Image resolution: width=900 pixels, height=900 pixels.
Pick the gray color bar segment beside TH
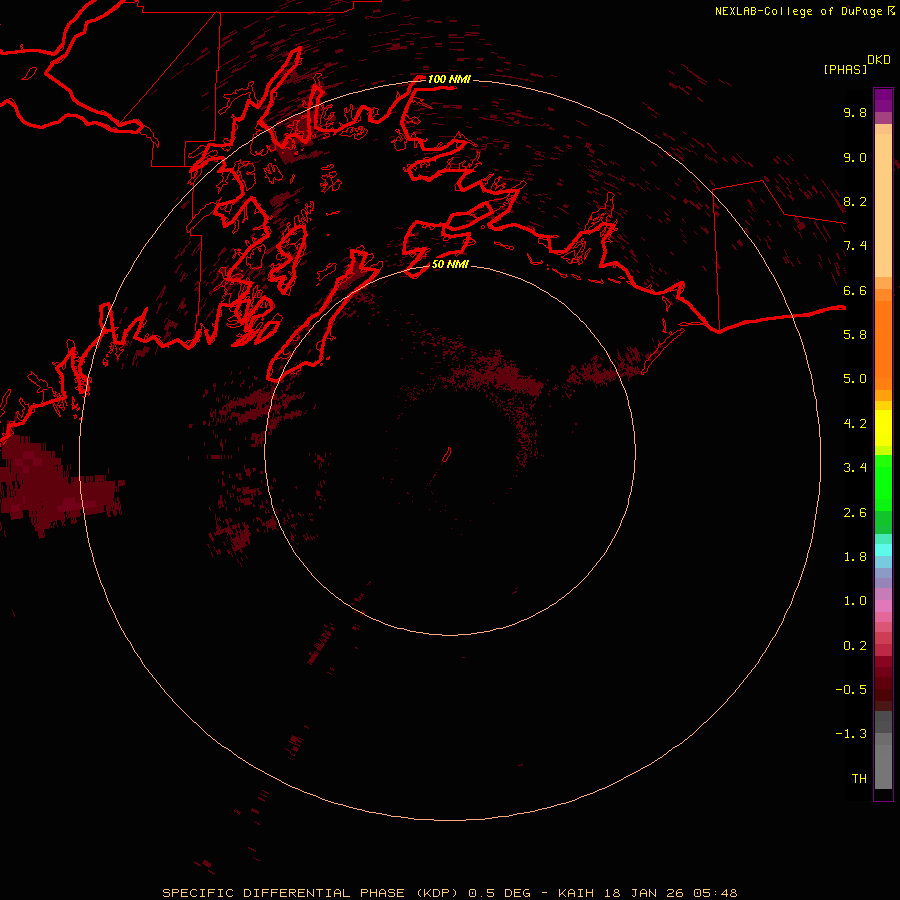click(883, 766)
